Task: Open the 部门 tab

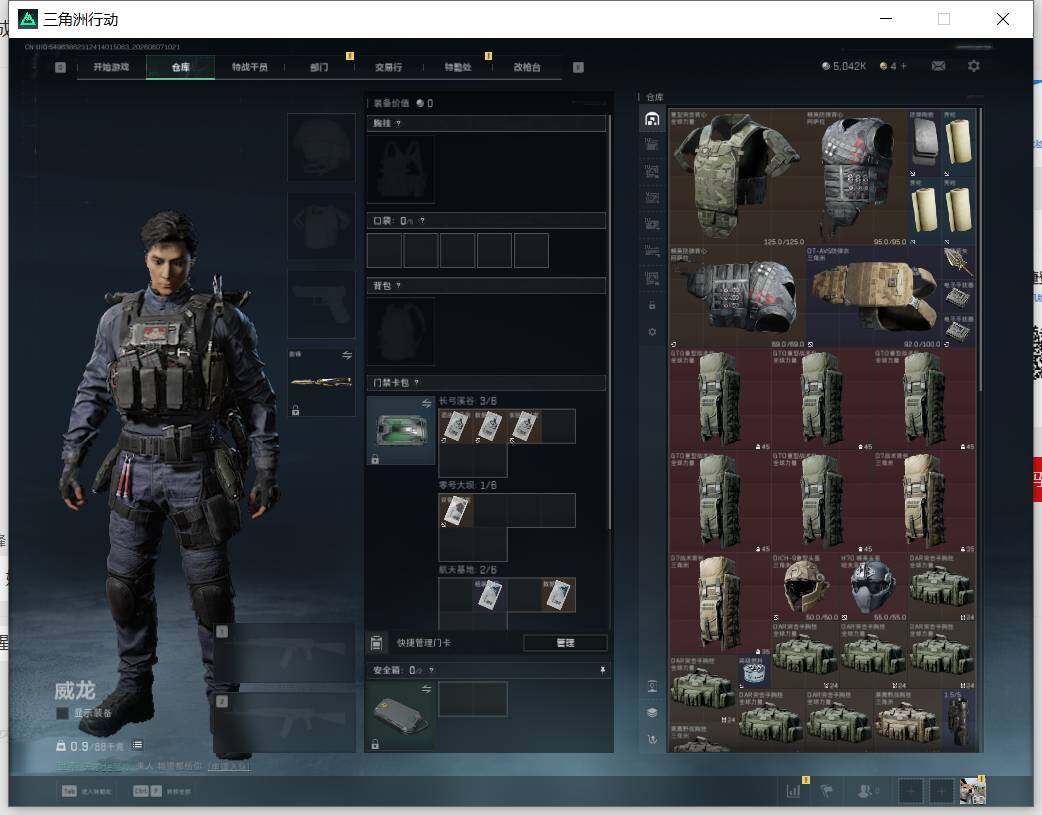Action: pyautogui.click(x=319, y=67)
